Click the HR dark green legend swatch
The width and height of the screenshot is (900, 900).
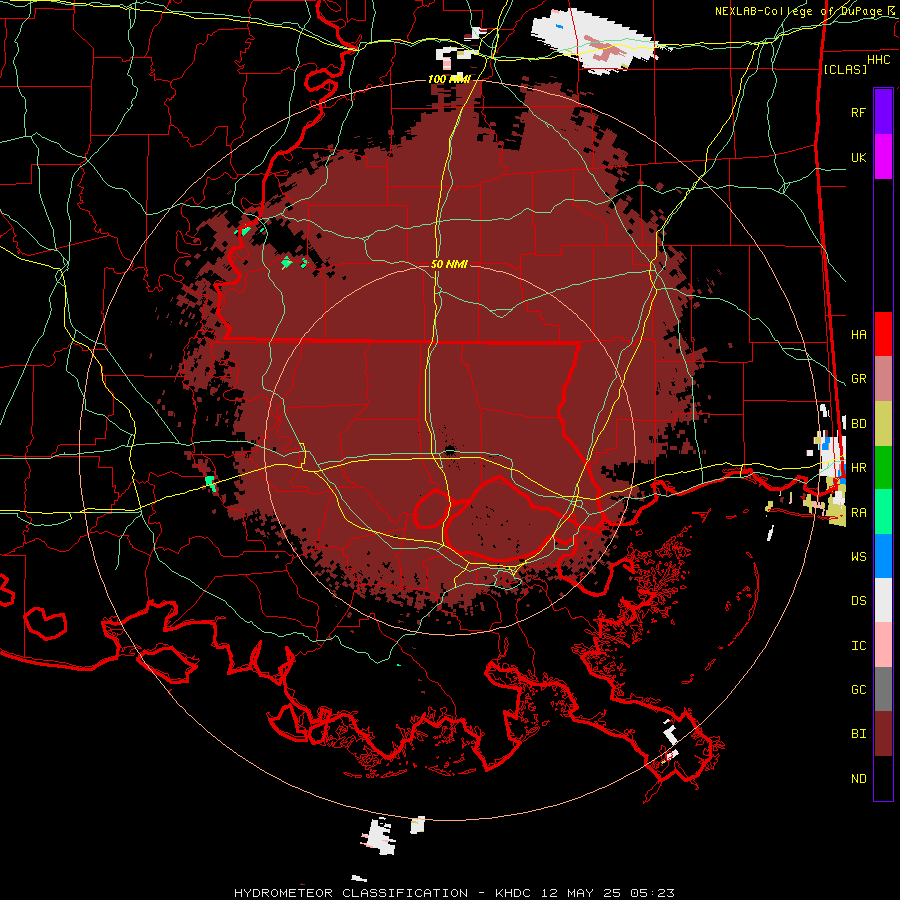point(883,468)
